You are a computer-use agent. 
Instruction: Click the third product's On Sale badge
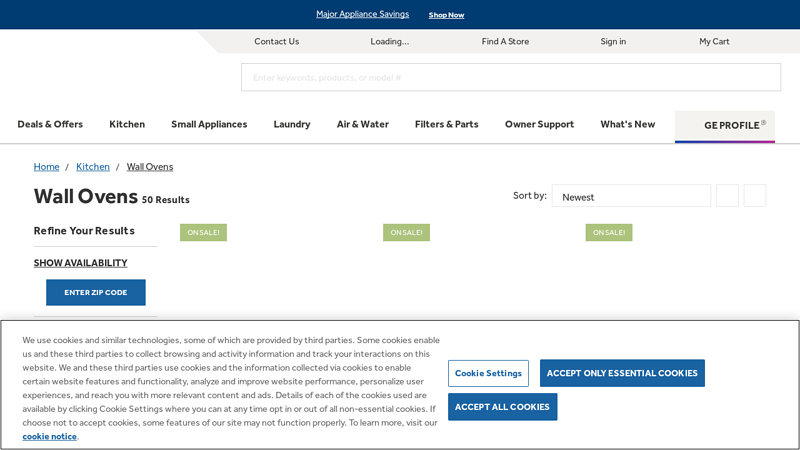click(x=609, y=232)
